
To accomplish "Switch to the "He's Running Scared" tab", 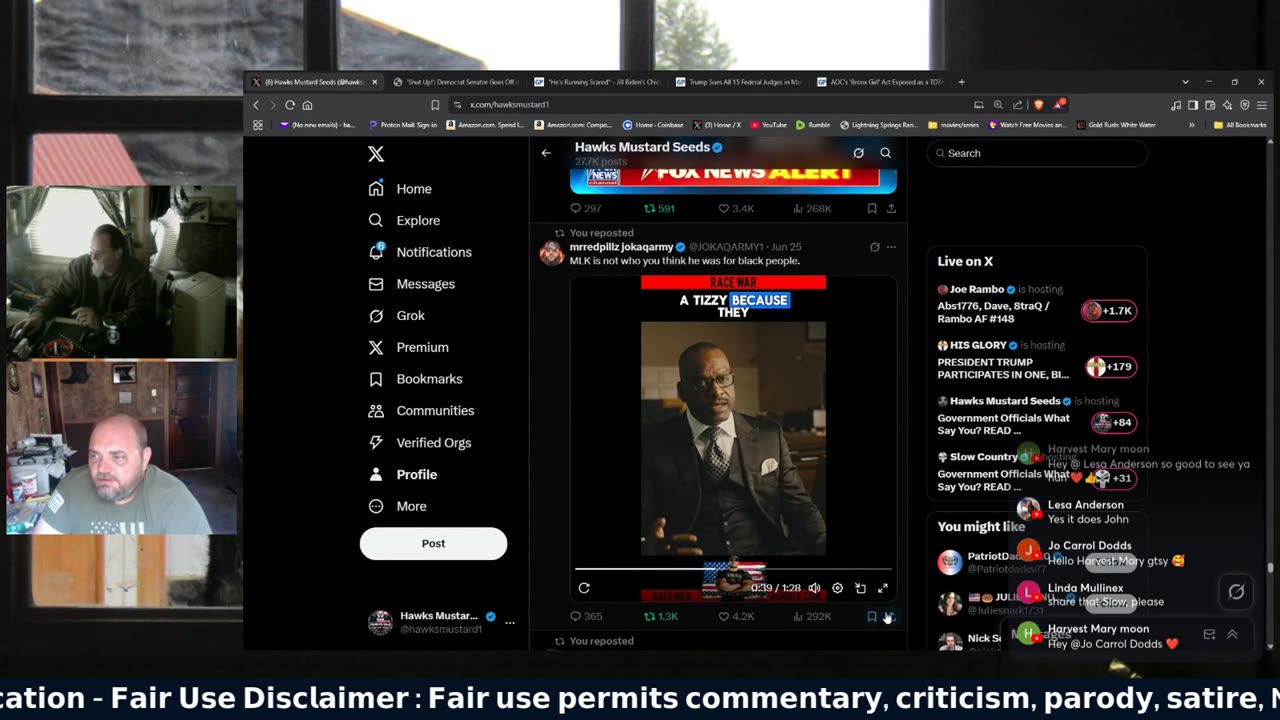I will pyautogui.click(x=596, y=82).
